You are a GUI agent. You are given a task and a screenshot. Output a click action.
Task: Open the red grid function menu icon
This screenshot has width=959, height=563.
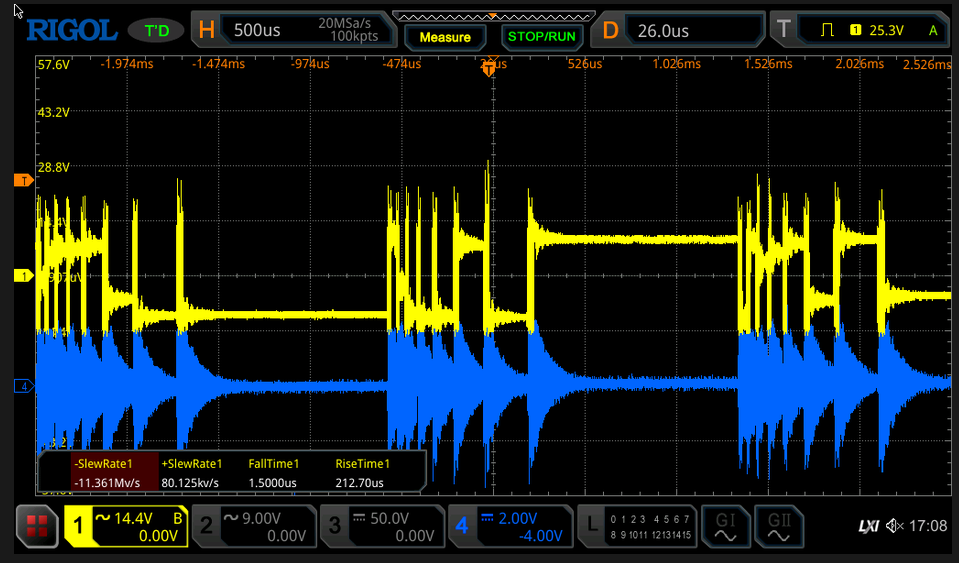click(x=37, y=526)
